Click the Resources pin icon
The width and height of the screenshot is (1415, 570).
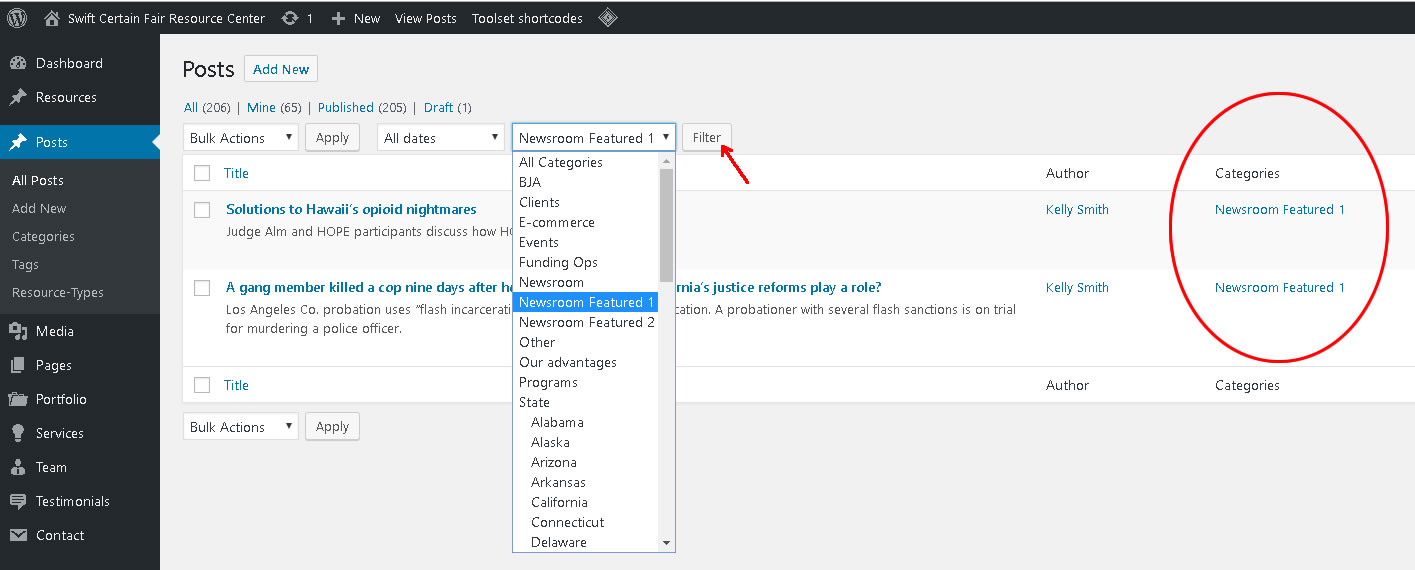[x=18, y=97]
